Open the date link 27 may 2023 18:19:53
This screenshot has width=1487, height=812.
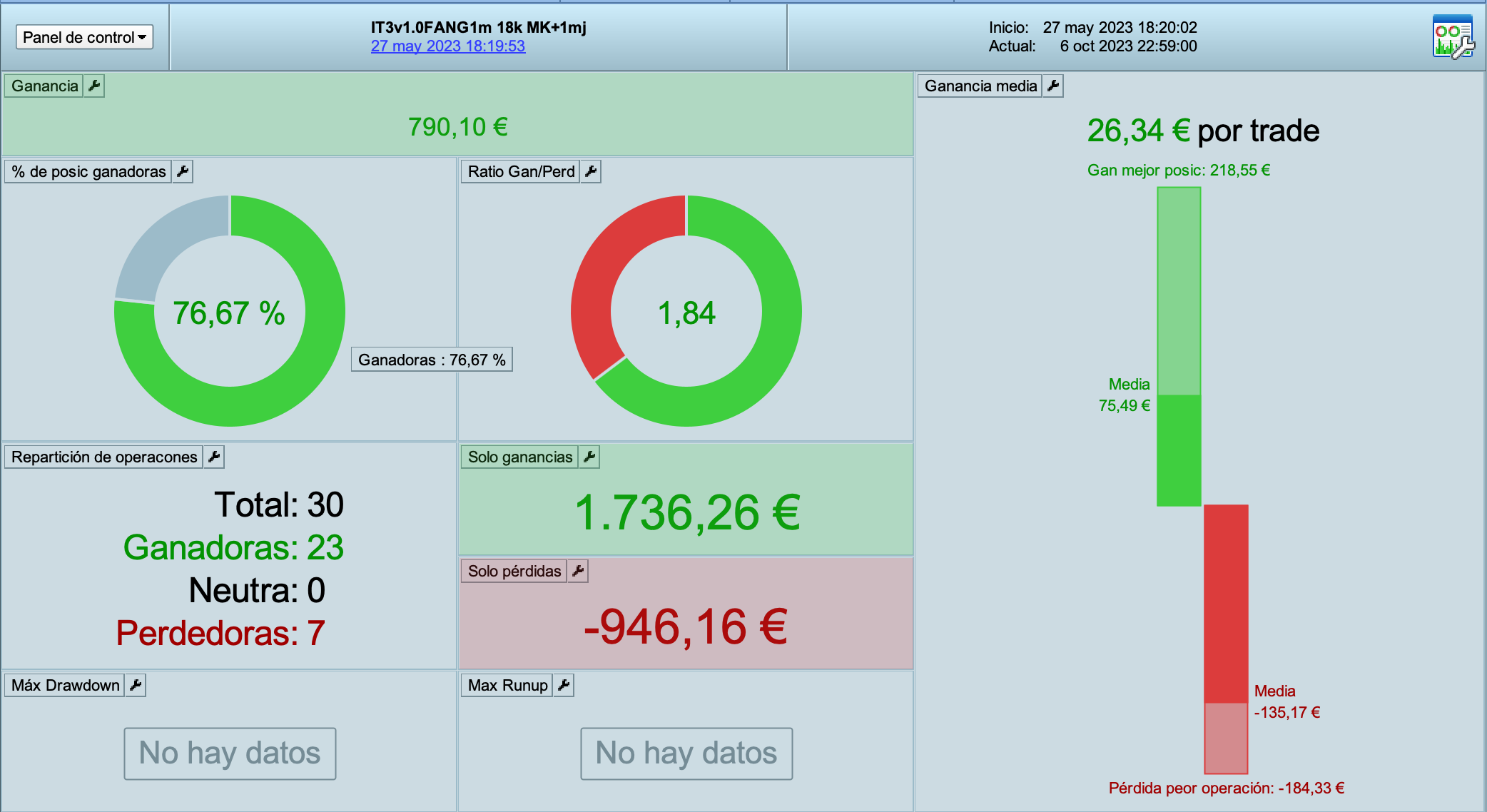pyautogui.click(x=447, y=46)
